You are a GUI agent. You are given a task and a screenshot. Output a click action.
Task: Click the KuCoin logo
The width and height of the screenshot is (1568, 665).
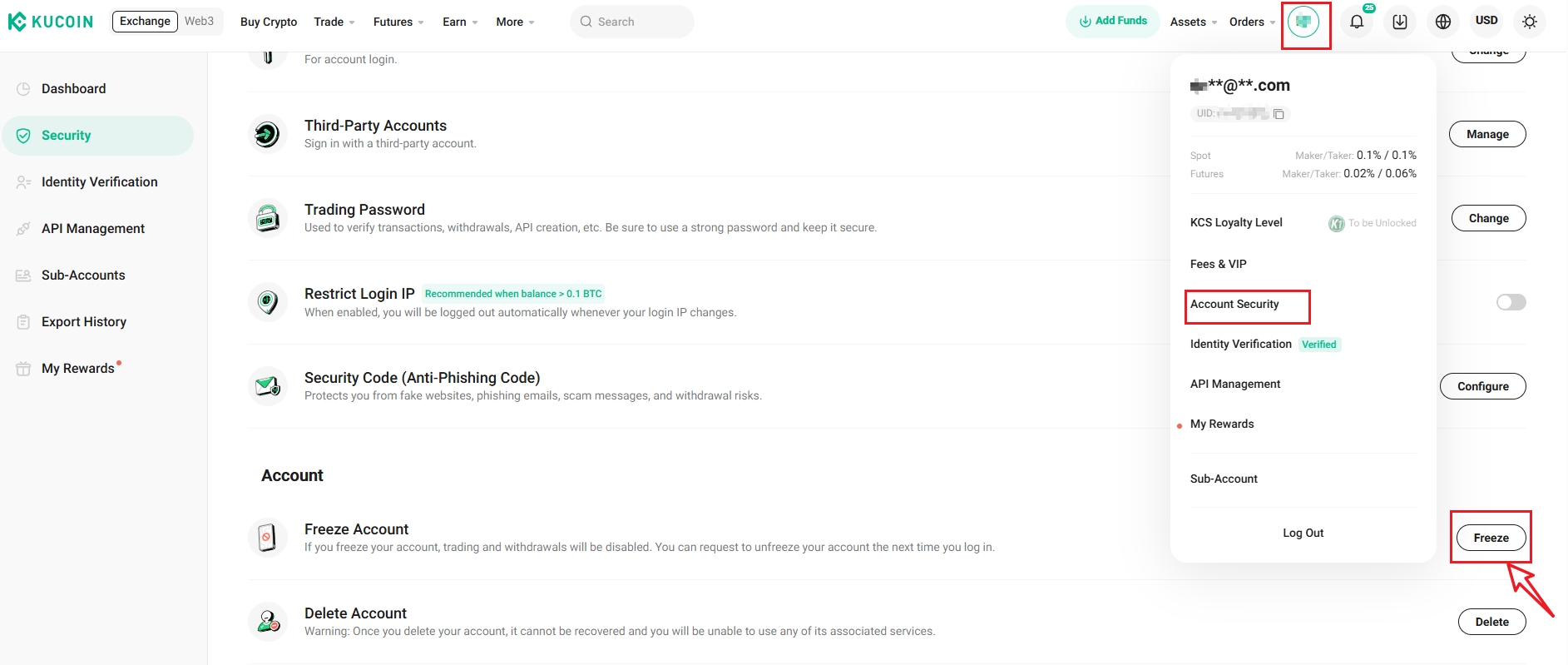51,22
